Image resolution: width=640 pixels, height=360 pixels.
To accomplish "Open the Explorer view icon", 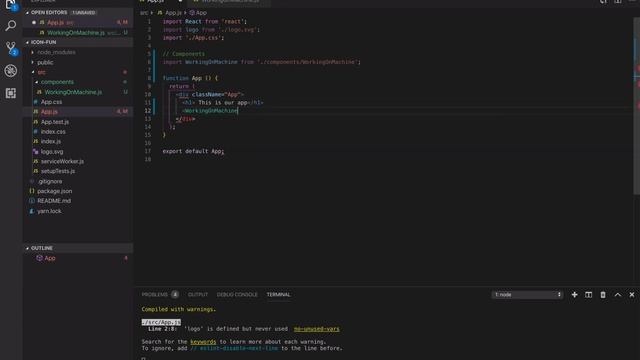I will point(11,5).
